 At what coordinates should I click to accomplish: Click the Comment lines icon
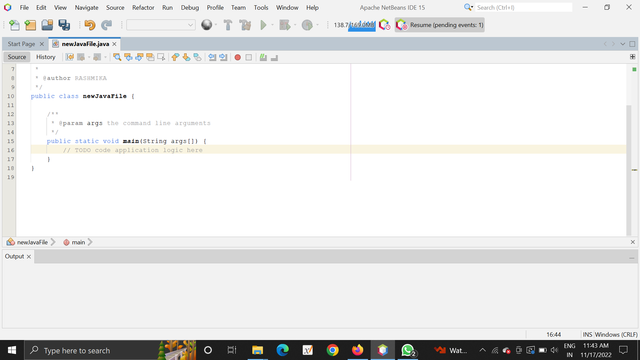263,58
